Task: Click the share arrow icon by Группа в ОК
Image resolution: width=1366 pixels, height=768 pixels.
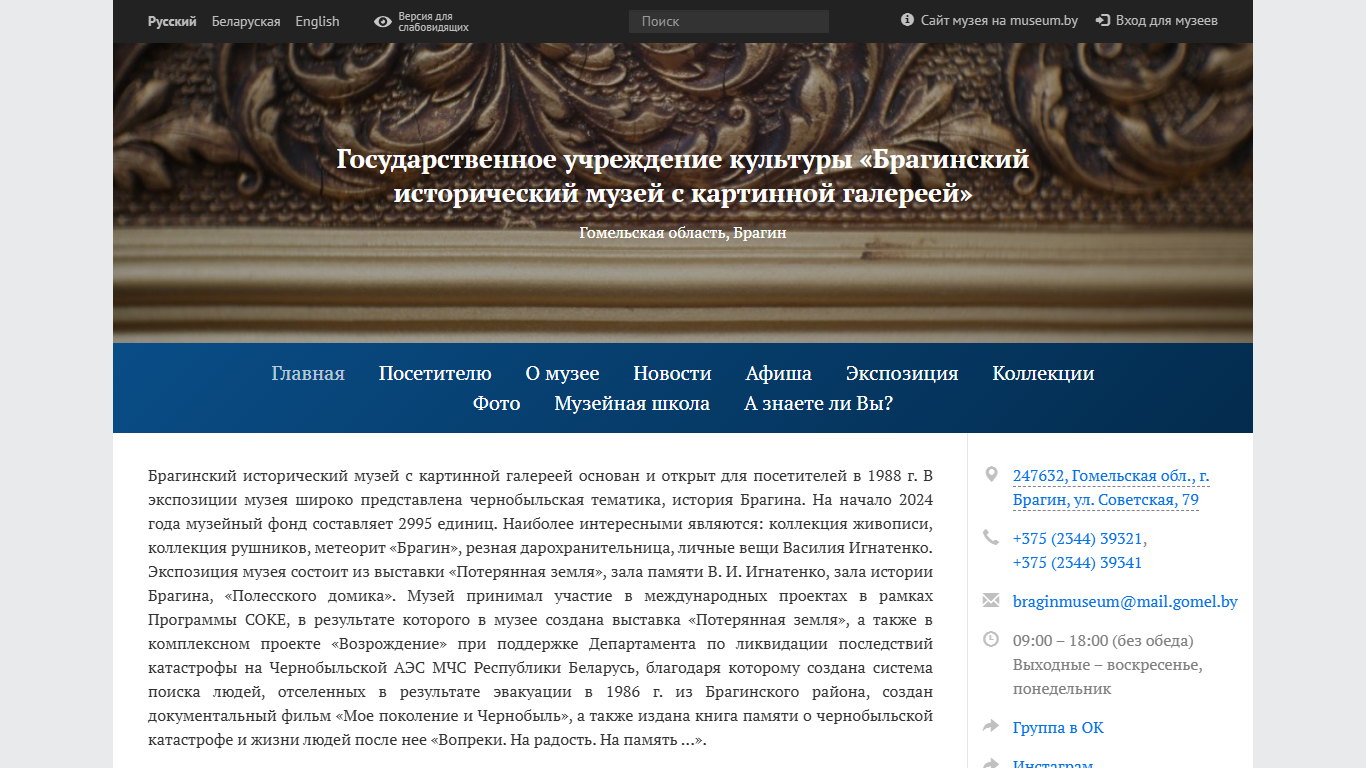Action: [x=991, y=726]
